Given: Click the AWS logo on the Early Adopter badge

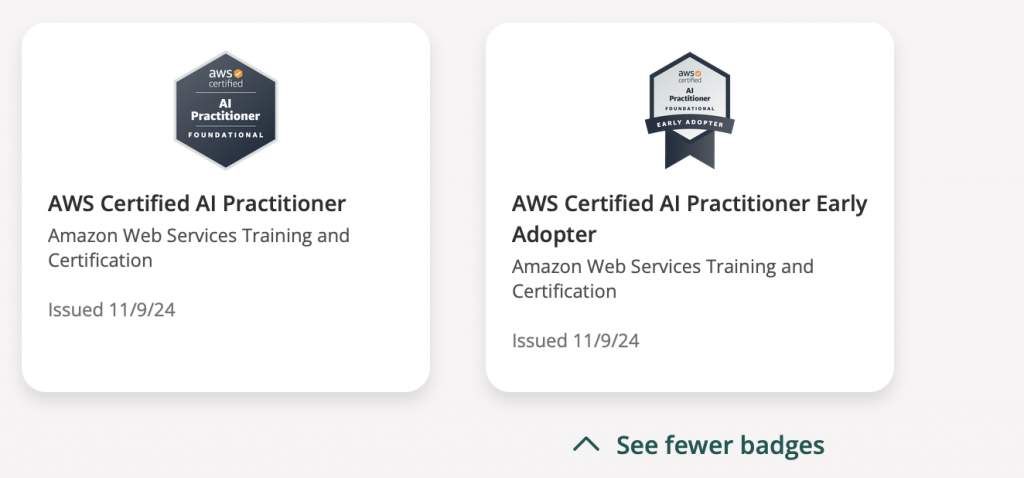Looking at the screenshot, I should pos(689,75).
